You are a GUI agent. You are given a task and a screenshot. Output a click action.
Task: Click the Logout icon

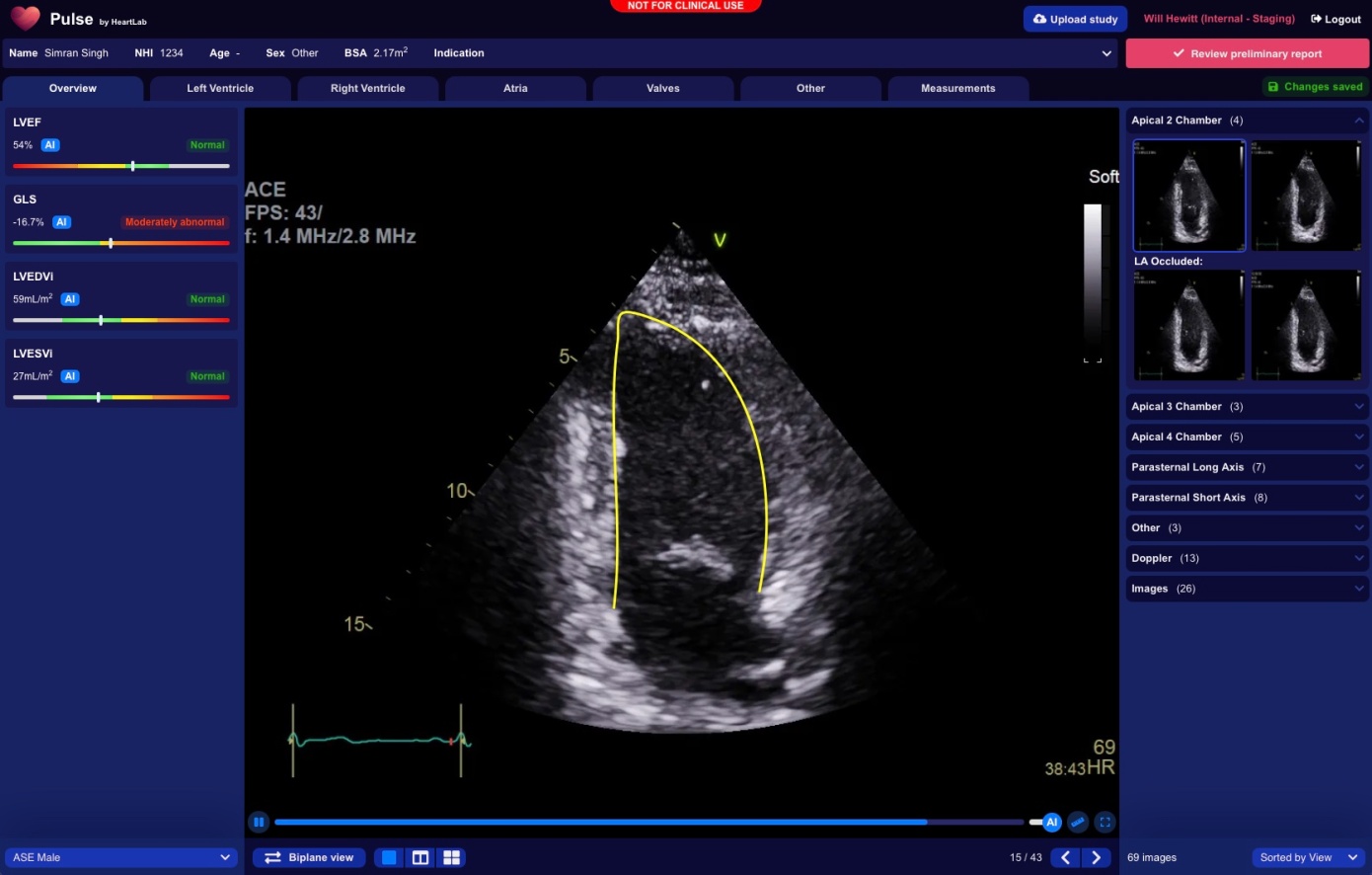tap(1315, 18)
